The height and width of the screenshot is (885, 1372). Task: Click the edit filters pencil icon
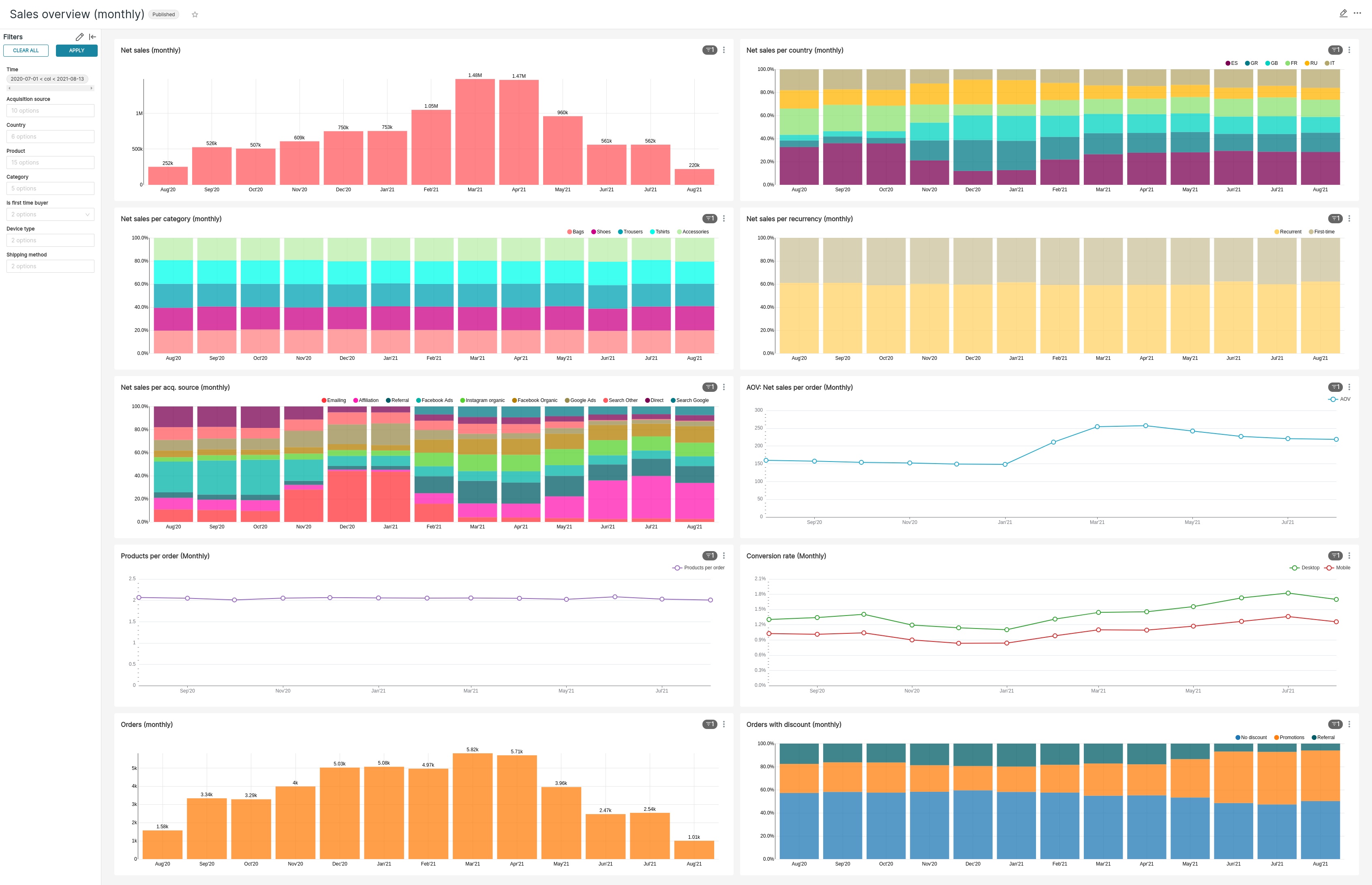[x=79, y=37]
